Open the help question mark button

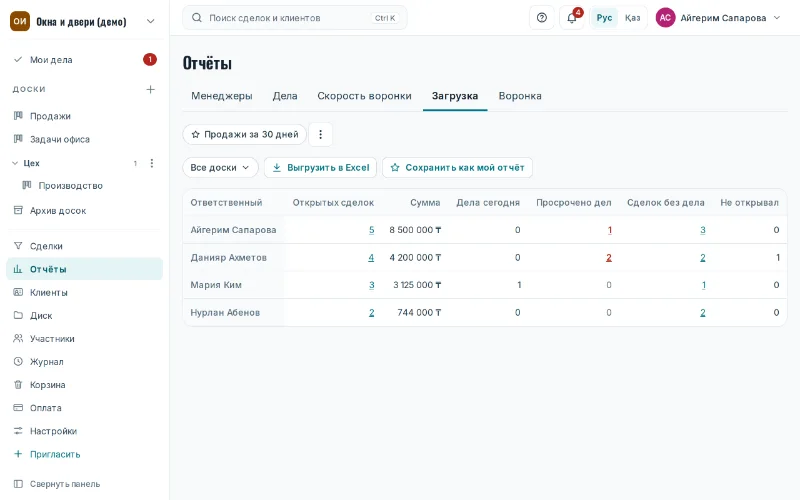pos(542,18)
